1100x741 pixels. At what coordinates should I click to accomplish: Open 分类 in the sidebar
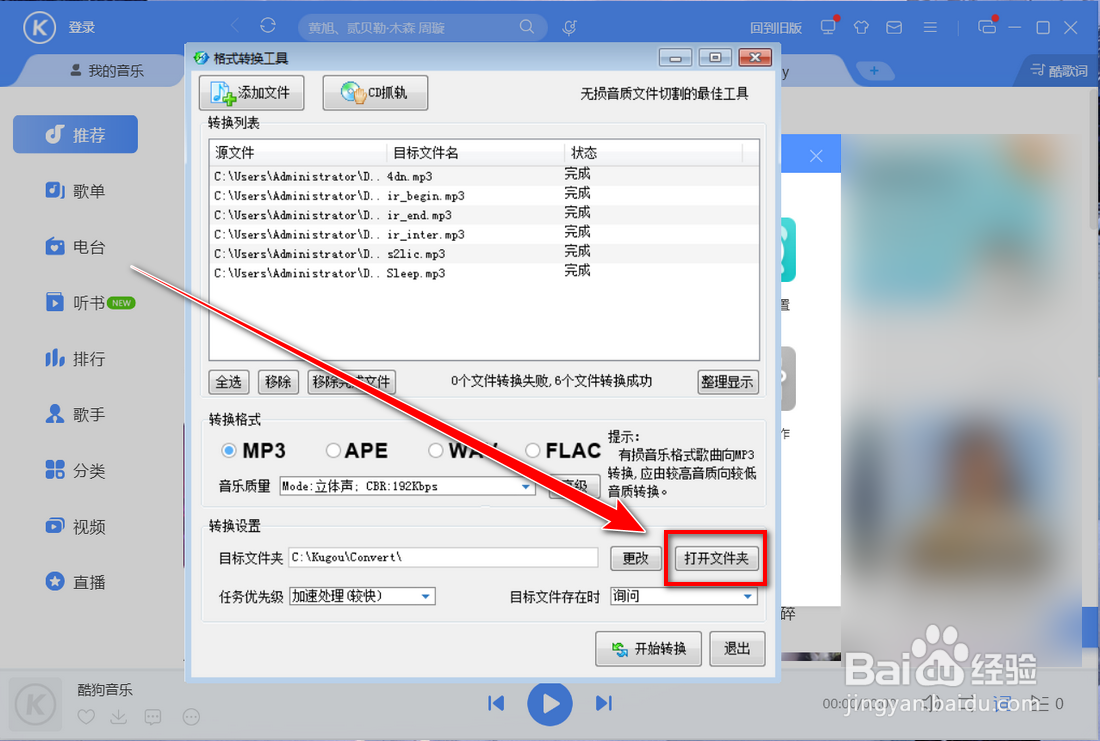[x=76, y=470]
